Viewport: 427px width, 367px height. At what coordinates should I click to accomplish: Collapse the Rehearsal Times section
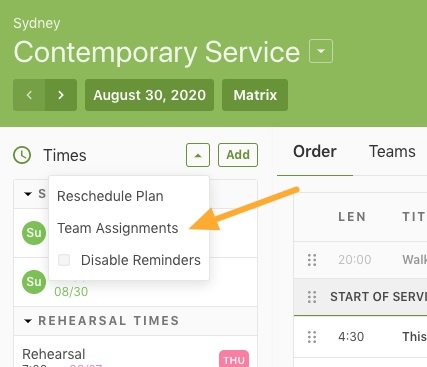28,321
